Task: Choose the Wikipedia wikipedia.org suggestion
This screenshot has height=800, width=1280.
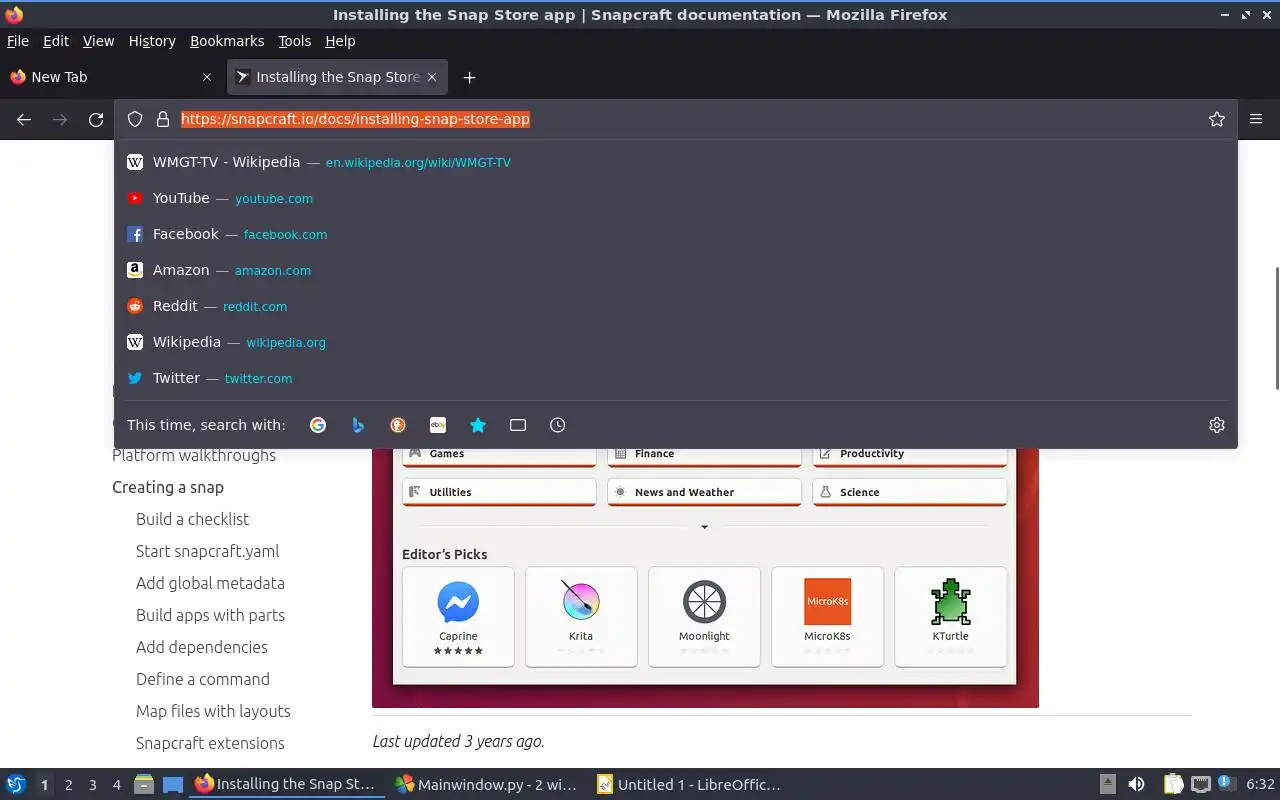Action: pos(676,342)
